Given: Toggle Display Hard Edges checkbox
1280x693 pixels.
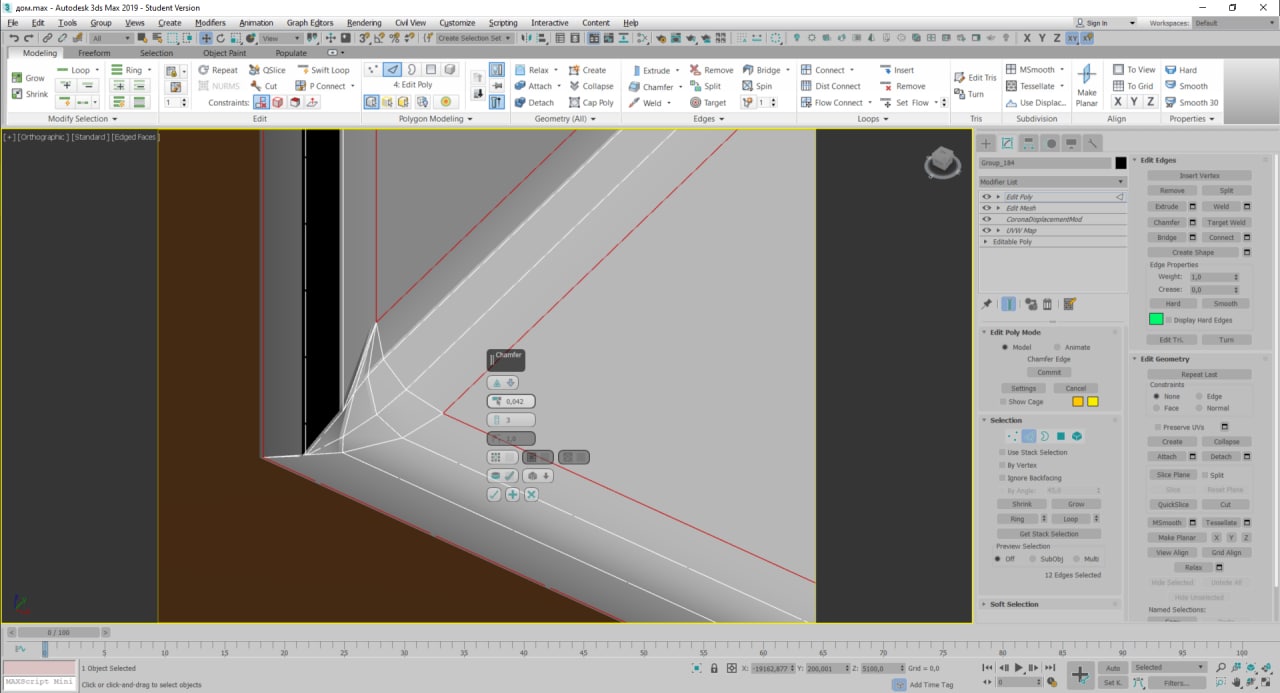Looking at the screenshot, I should coord(1170,320).
